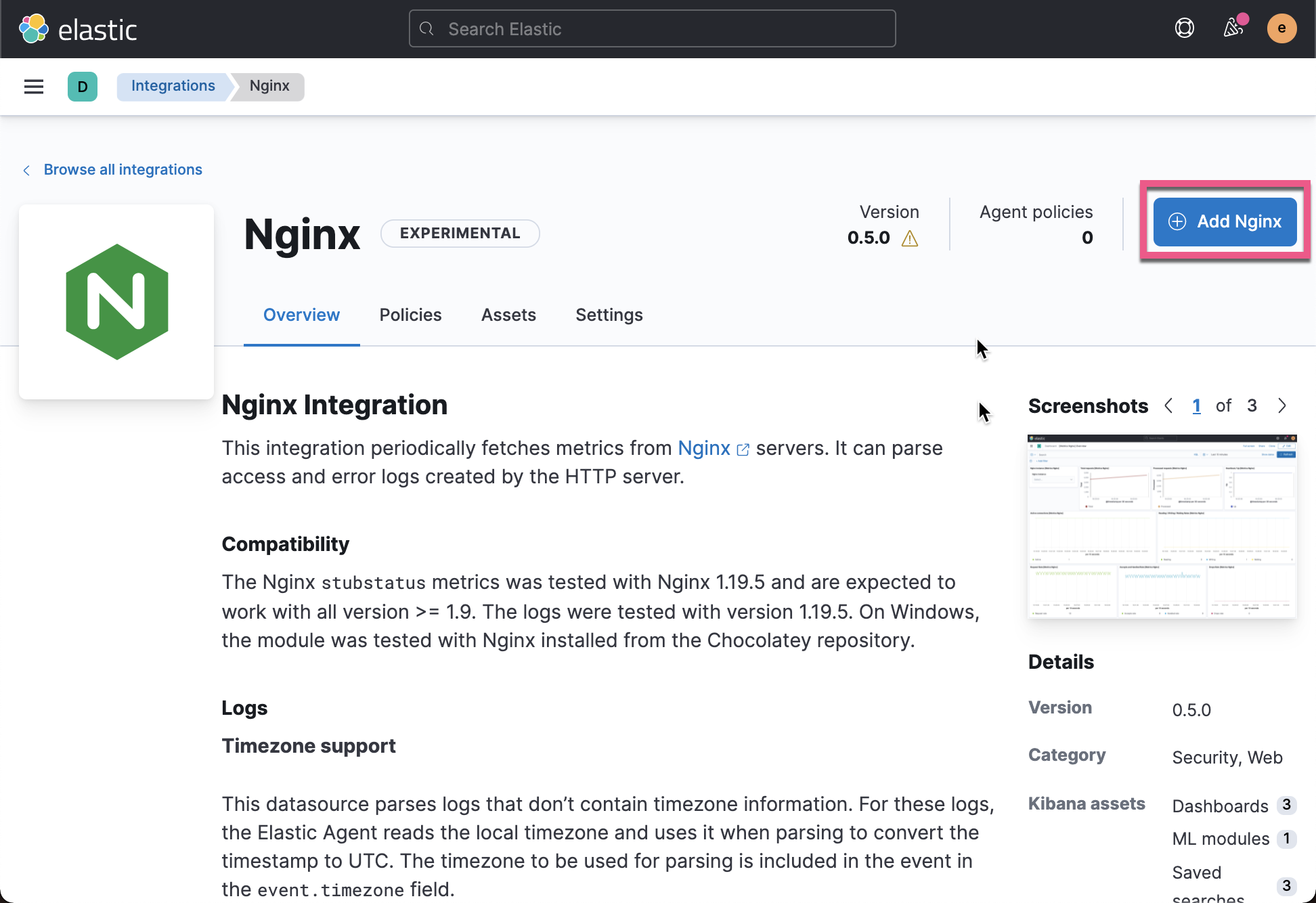Open the help menu lifebuoy icon
The width and height of the screenshot is (1316, 903).
pos(1185,28)
